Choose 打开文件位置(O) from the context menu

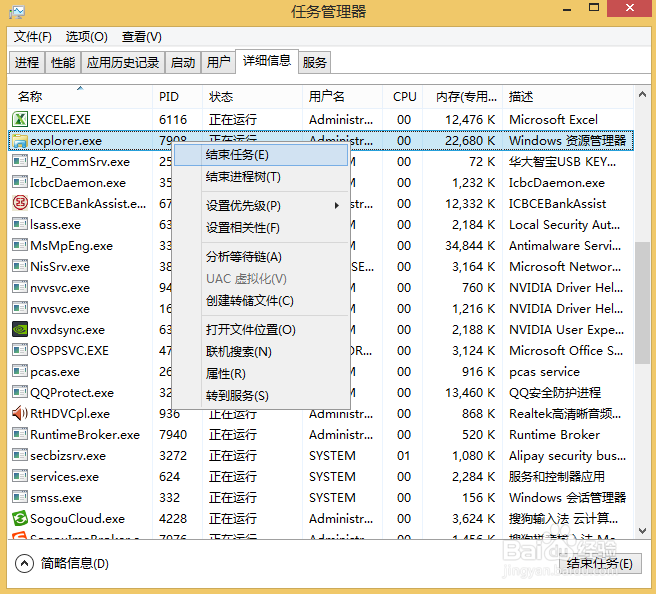(x=261, y=330)
